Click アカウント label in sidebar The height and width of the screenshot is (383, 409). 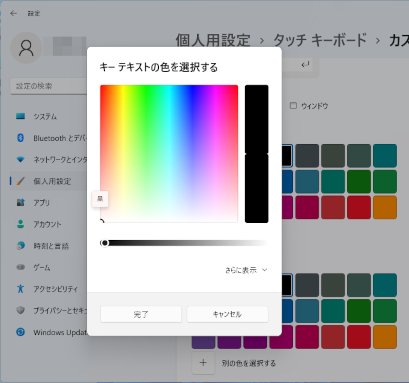pos(47,224)
